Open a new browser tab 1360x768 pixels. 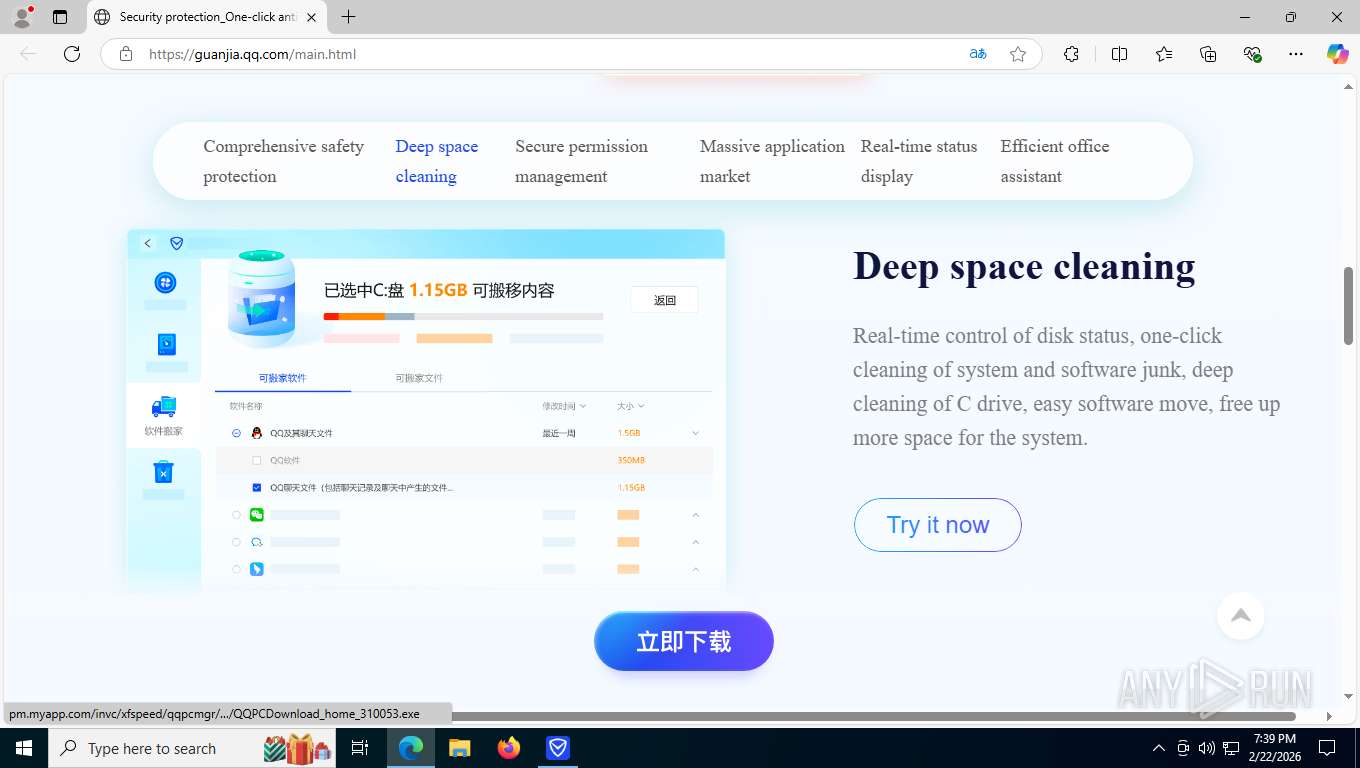pos(348,17)
